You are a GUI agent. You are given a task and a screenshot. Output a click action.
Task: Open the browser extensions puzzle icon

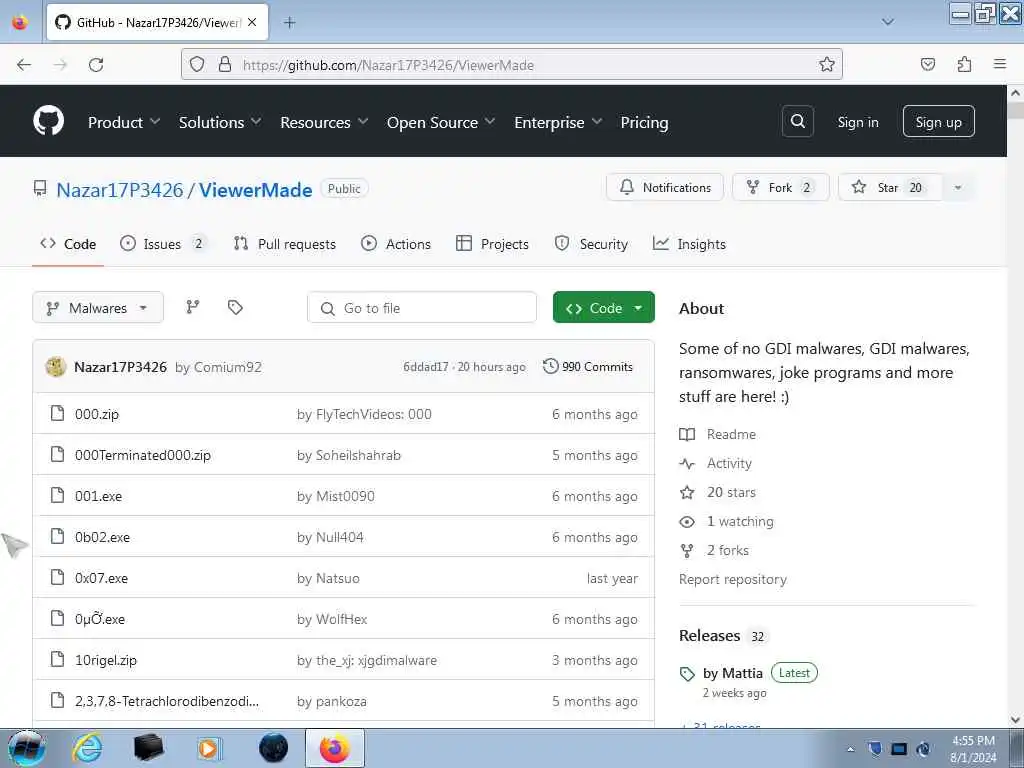(x=964, y=64)
